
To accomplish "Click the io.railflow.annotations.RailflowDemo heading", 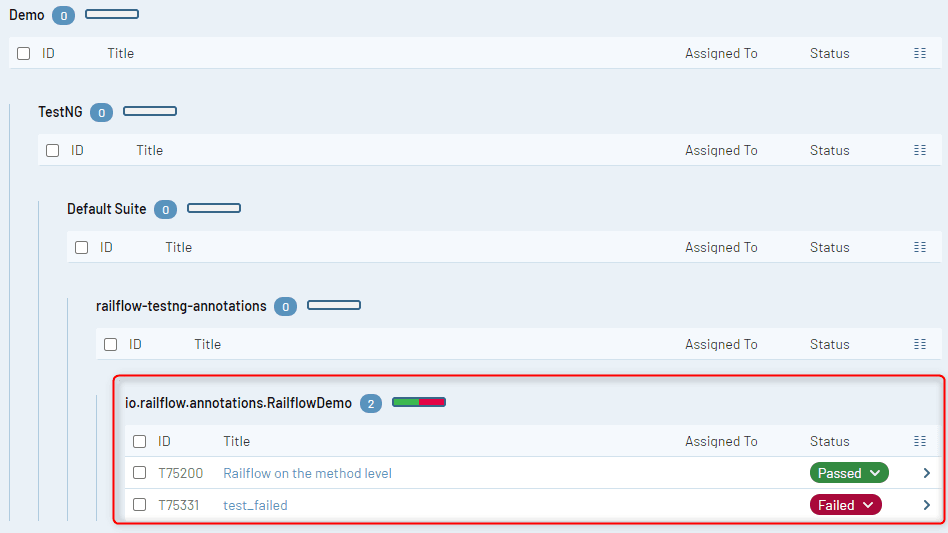I will tap(238, 403).
